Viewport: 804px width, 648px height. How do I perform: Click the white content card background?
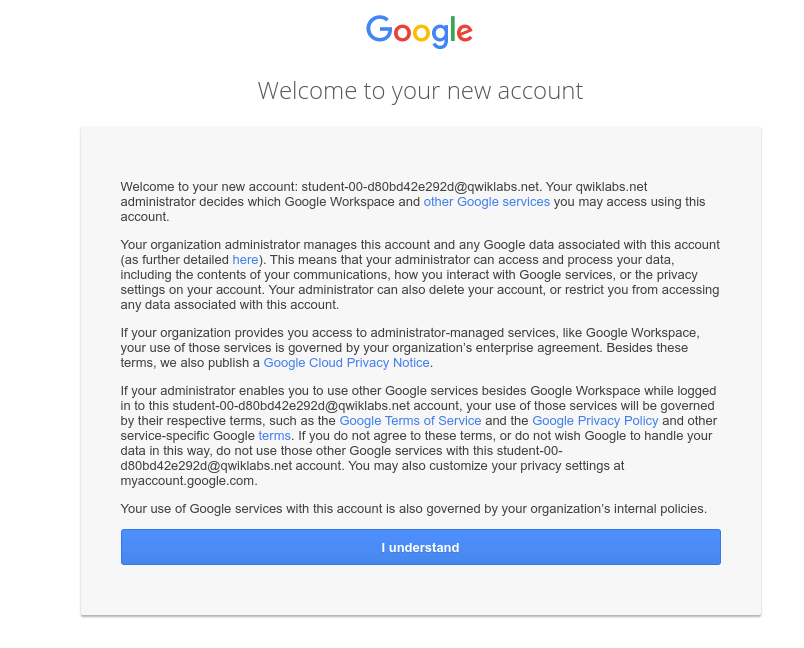click(420, 590)
